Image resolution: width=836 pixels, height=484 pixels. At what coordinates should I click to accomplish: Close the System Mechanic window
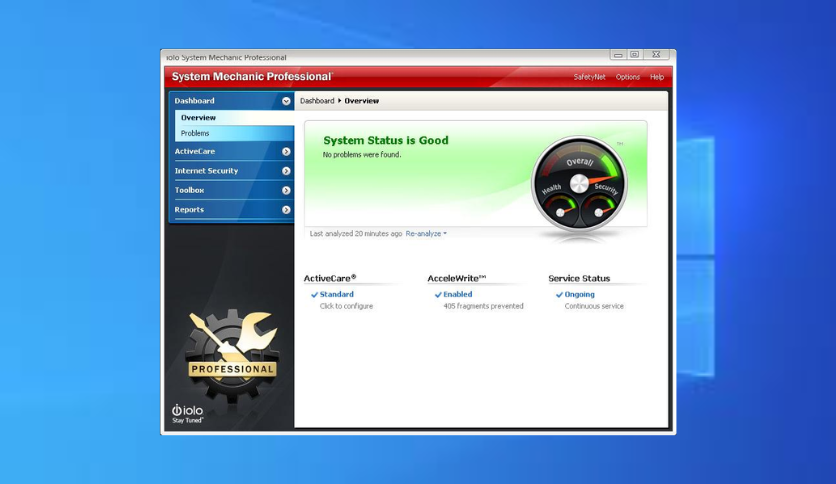656,54
